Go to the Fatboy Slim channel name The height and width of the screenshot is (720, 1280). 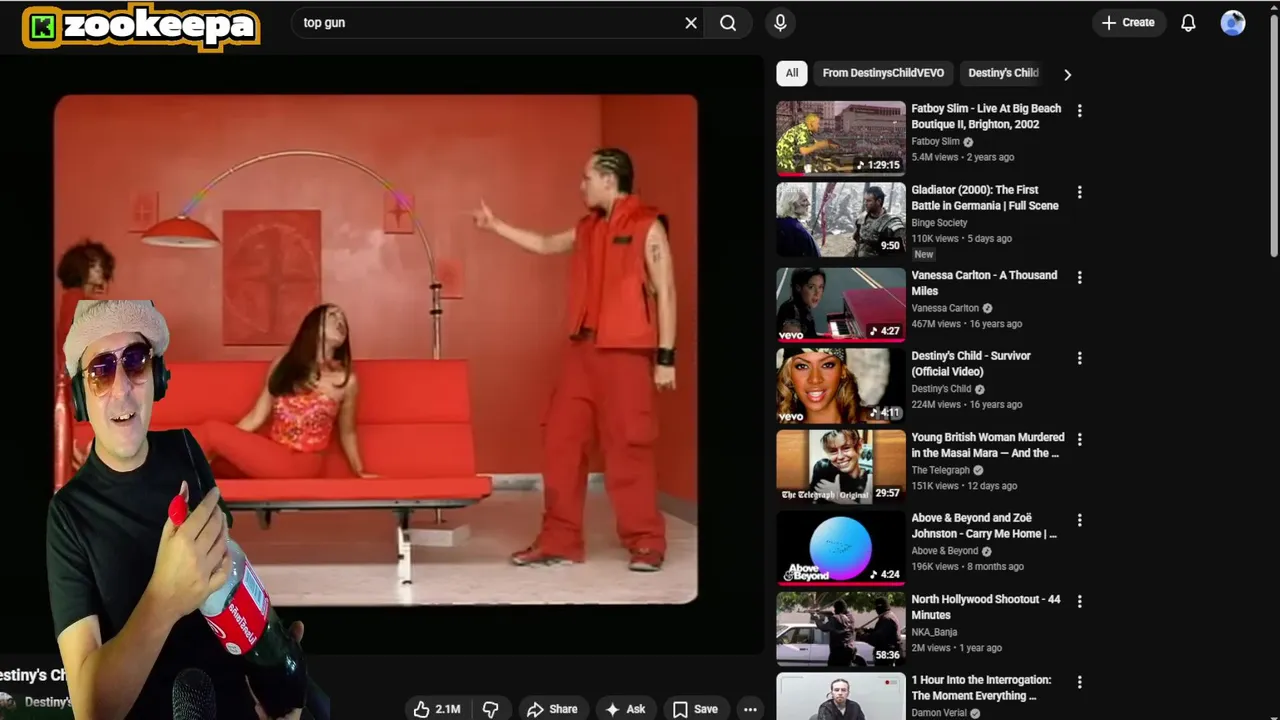coord(935,142)
